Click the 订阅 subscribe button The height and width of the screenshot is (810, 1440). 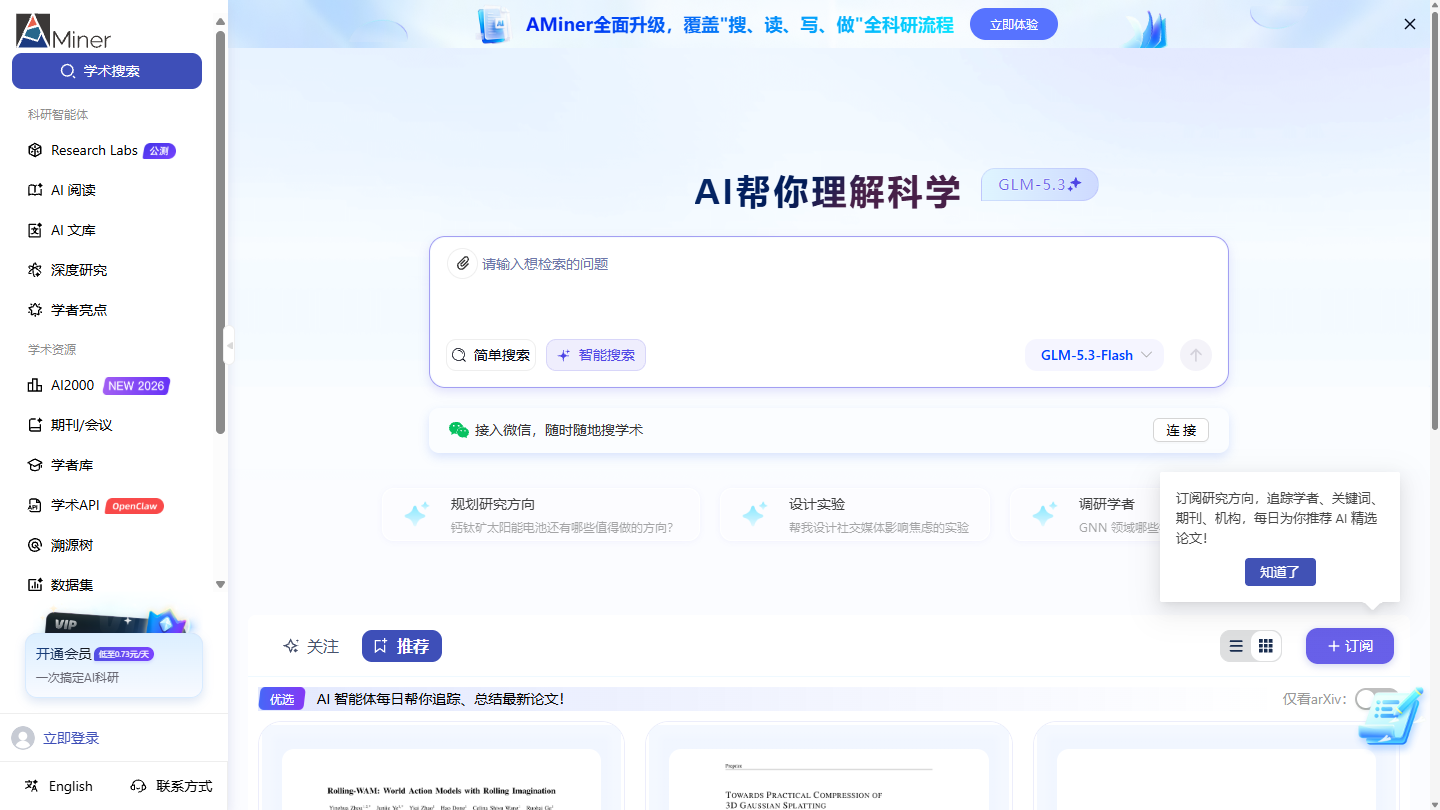click(x=1350, y=646)
